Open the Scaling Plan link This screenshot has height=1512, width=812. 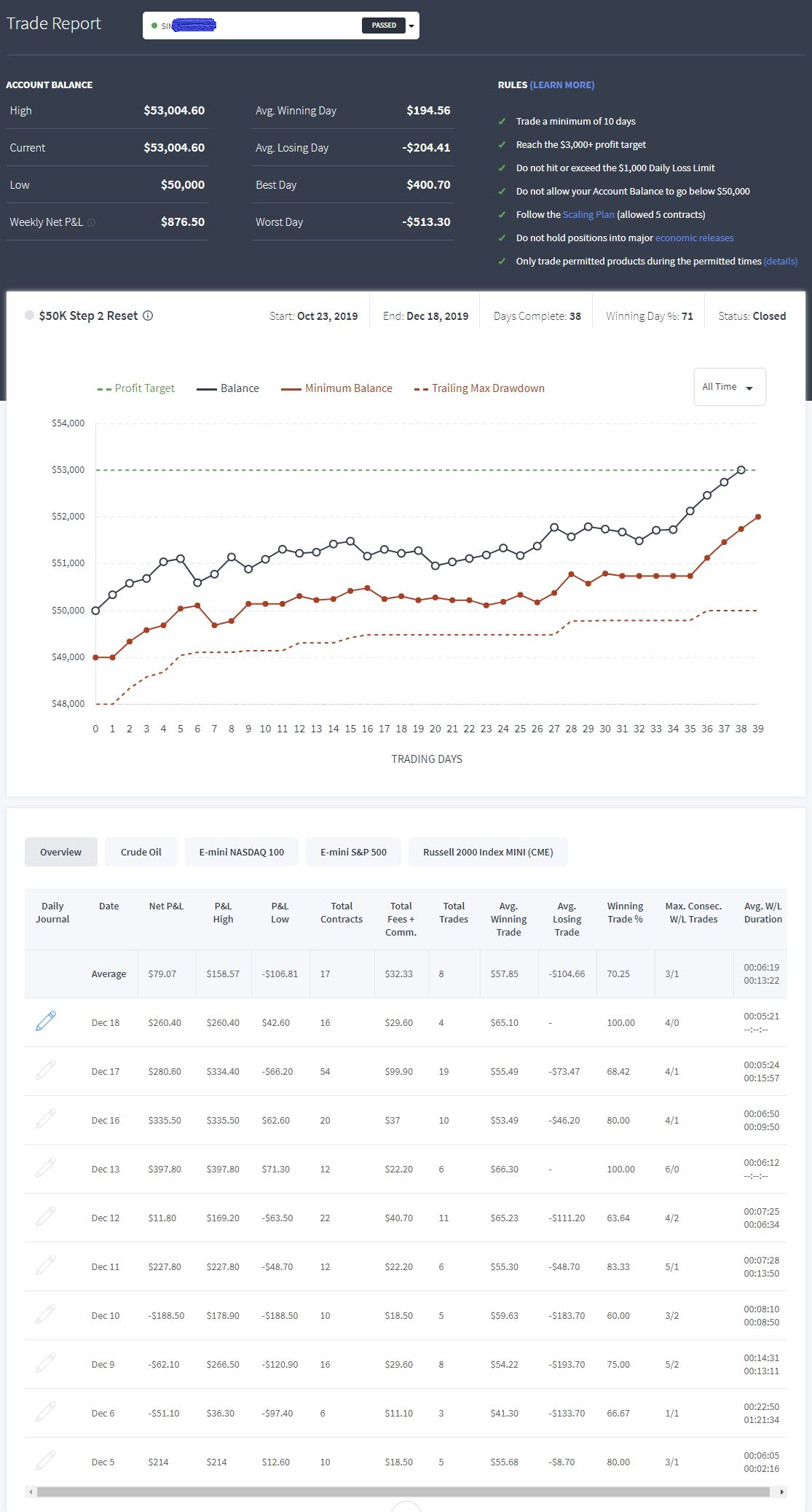coord(588,214)
